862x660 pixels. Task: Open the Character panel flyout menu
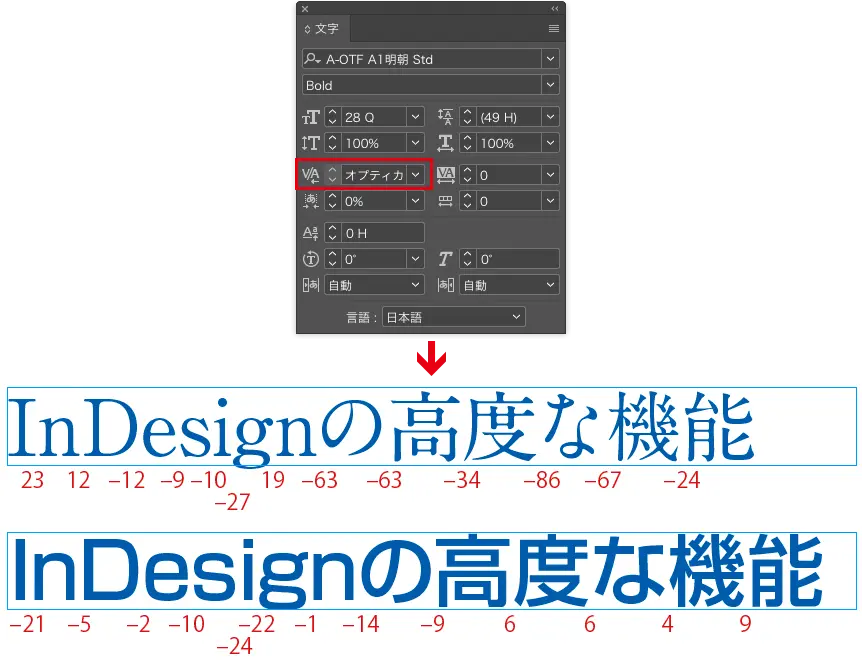click(553, 29)
